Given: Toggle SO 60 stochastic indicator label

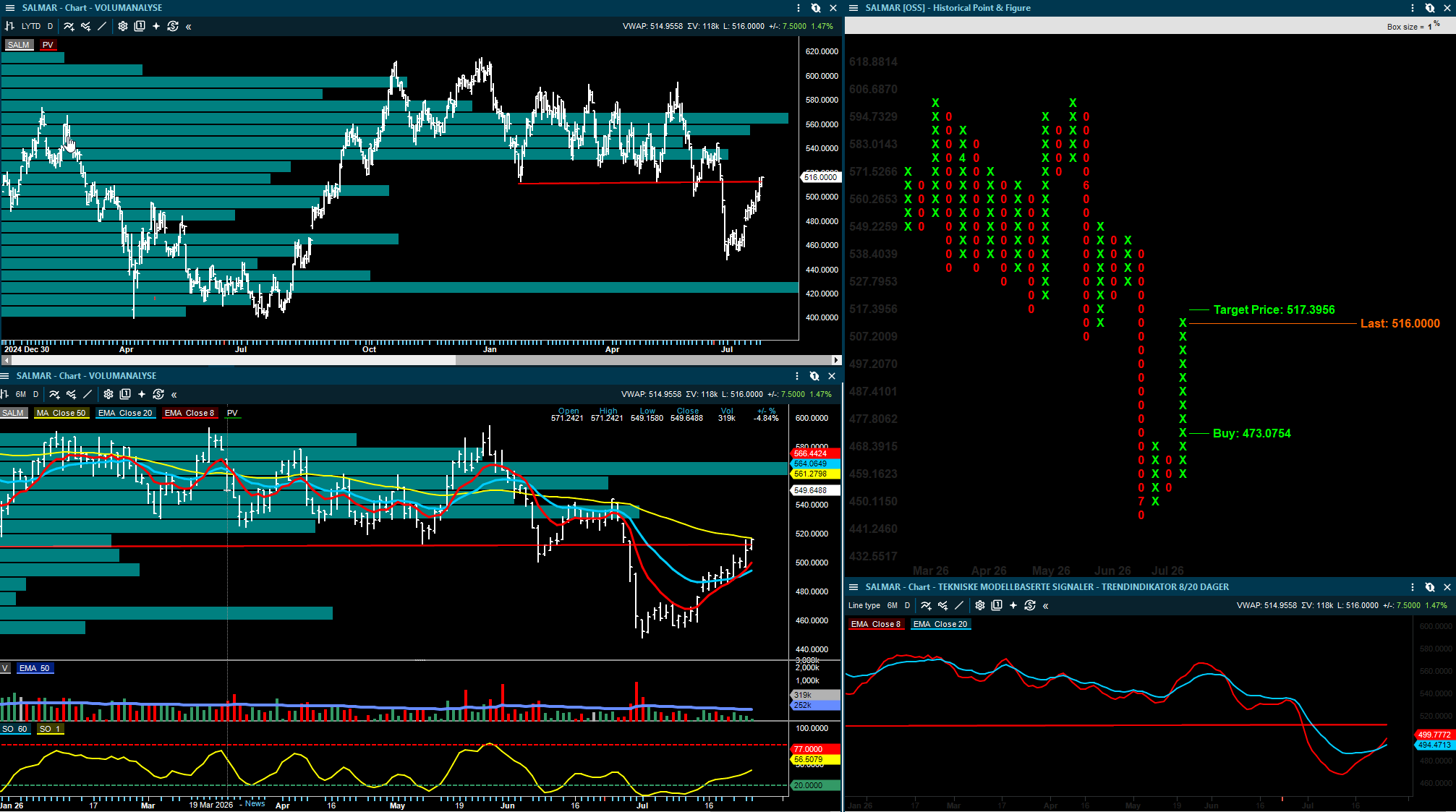Looking at the screenshot, I should tap(14, 729).
